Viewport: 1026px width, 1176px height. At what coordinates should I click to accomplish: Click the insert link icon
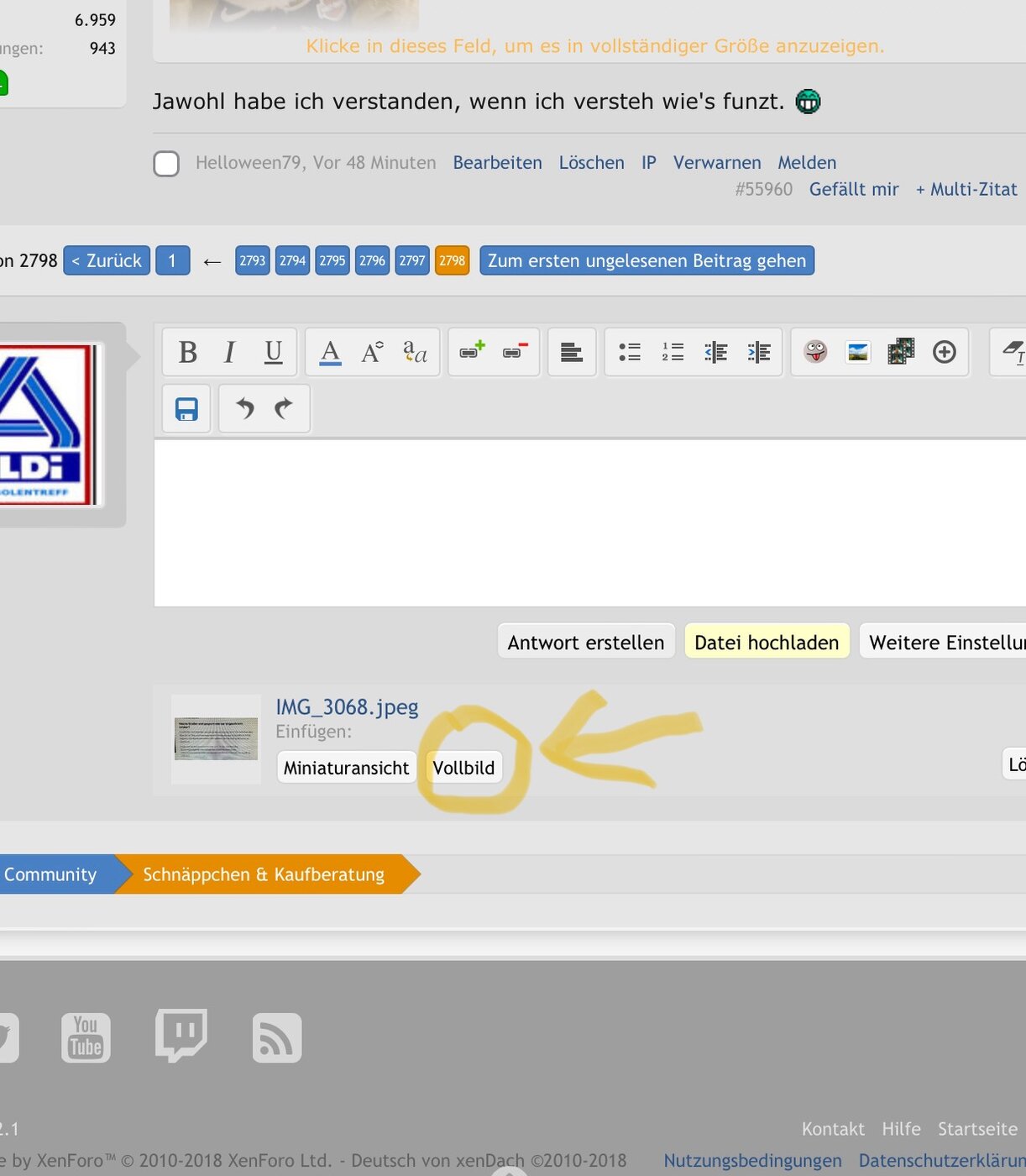coord(472,352)
